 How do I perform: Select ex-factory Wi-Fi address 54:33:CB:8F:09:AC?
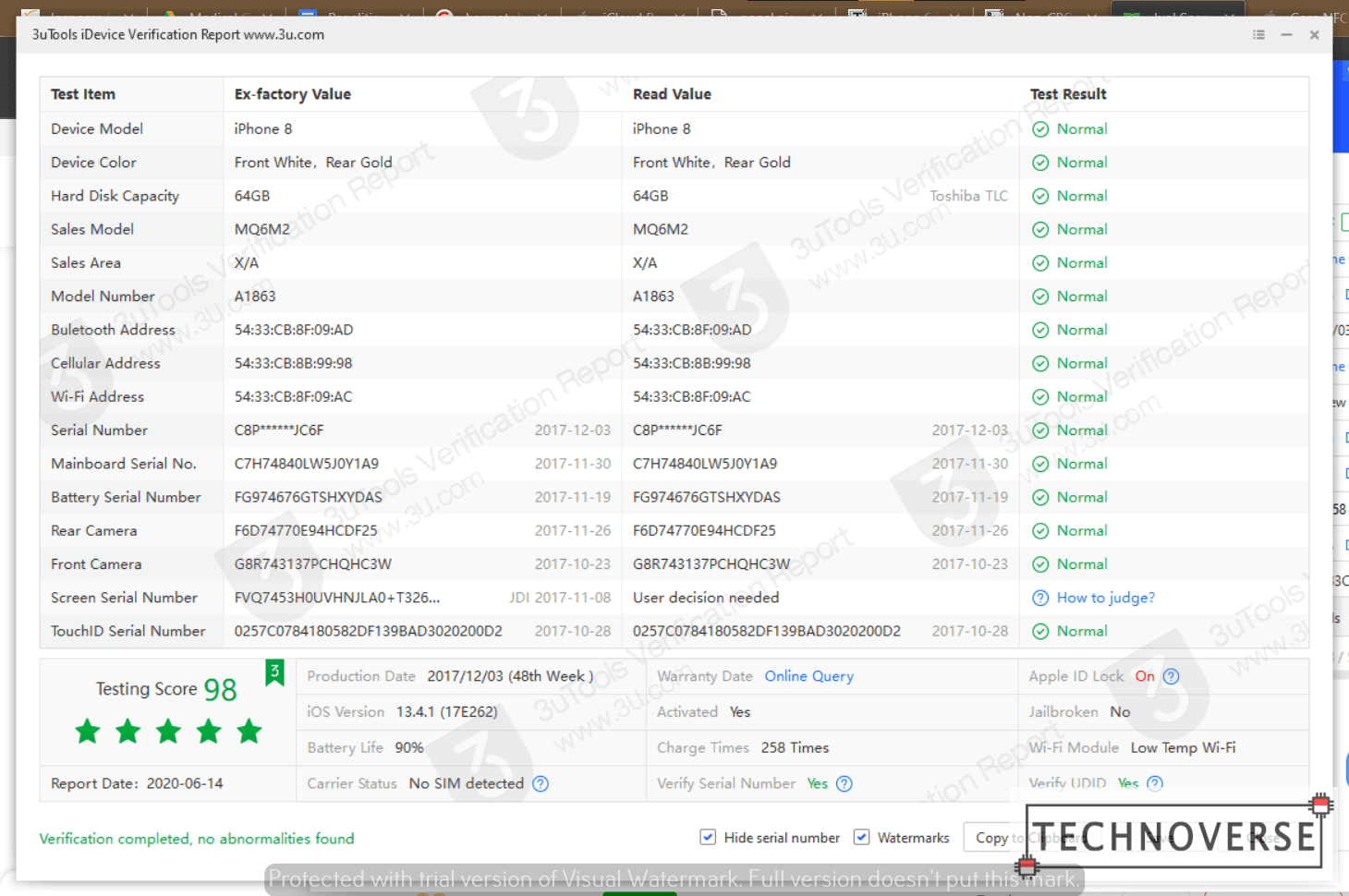pyautogui.click(x=294, y=396)
